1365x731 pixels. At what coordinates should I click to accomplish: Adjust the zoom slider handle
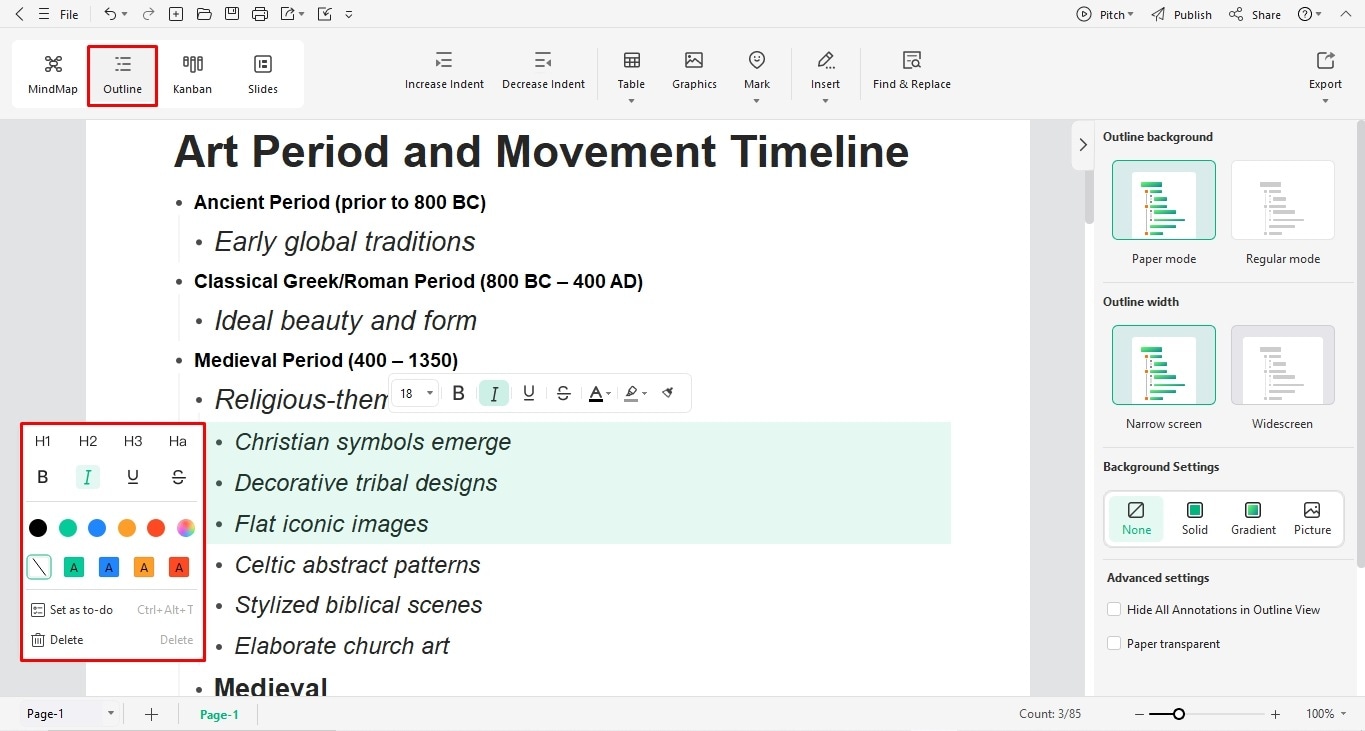pos(1179,714)
